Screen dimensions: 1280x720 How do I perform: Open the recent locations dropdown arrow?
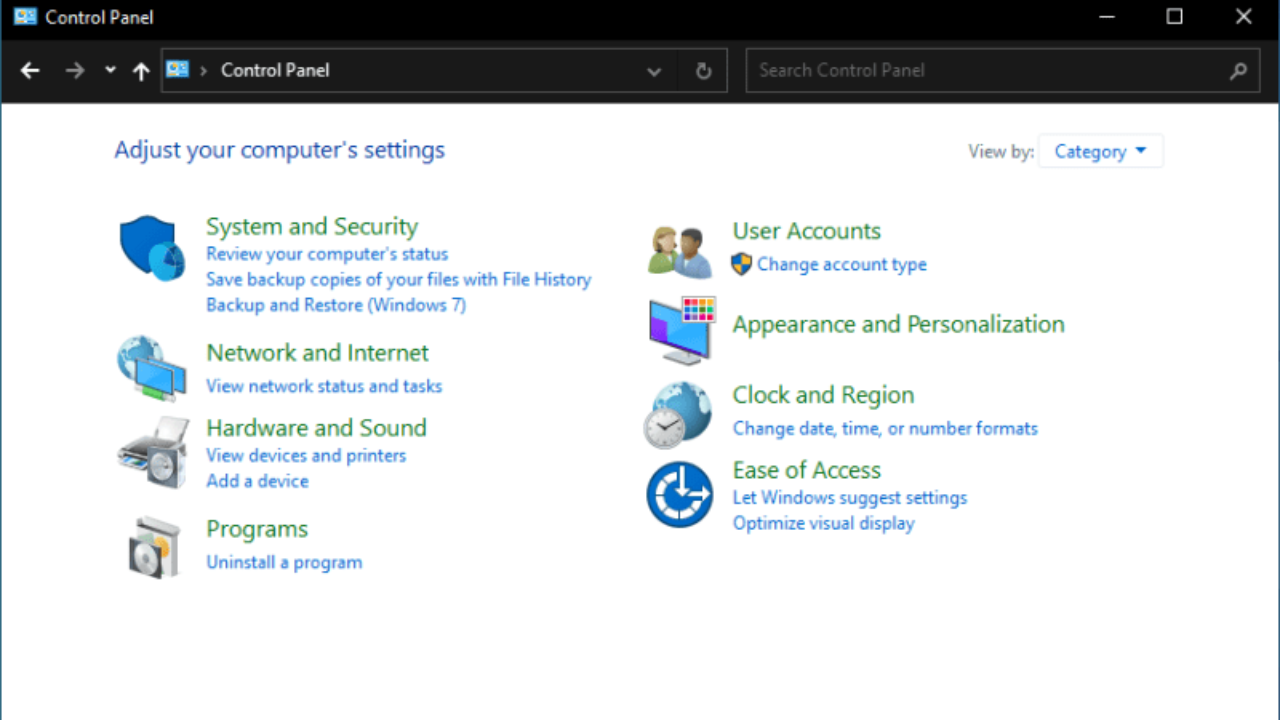pos(110,70)
